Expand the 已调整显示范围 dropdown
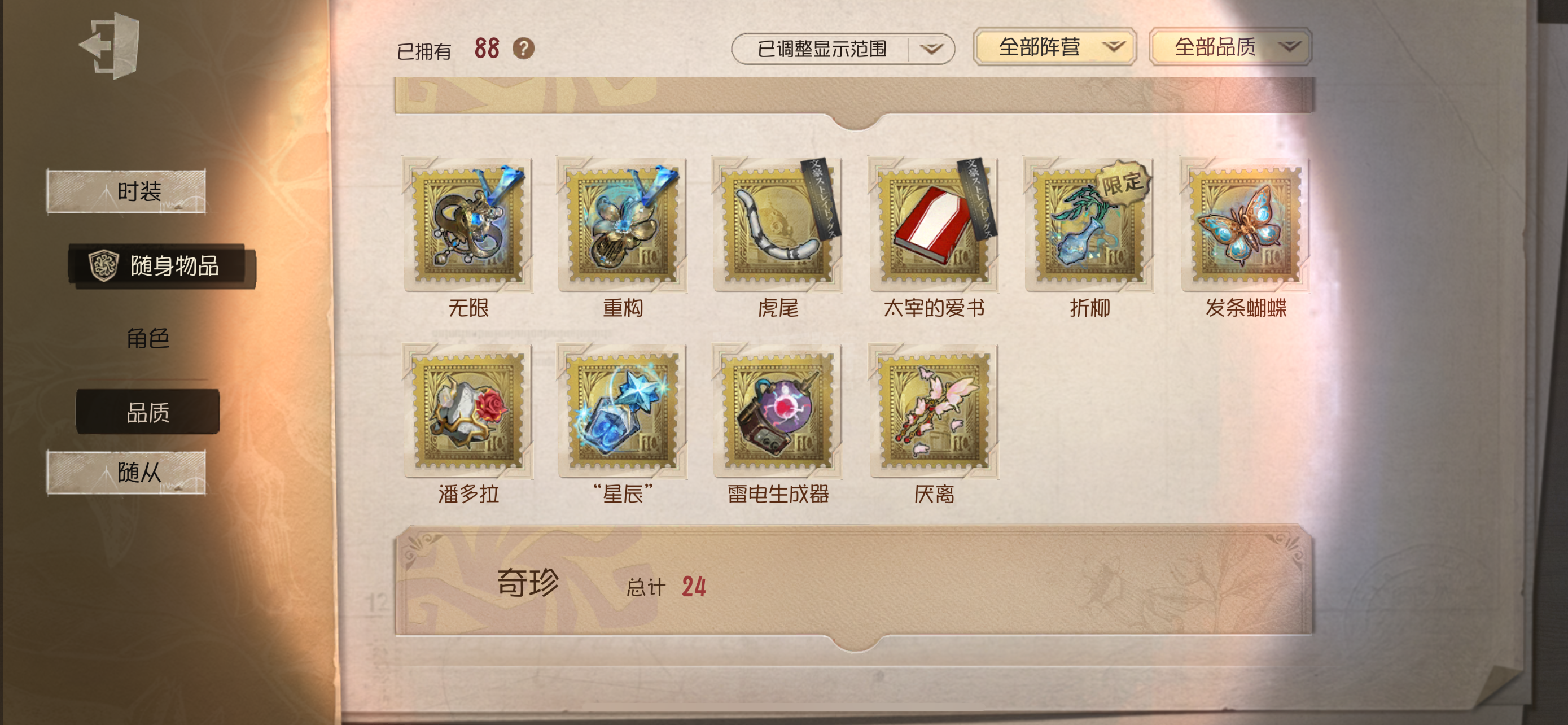 (x=843, y=49)
